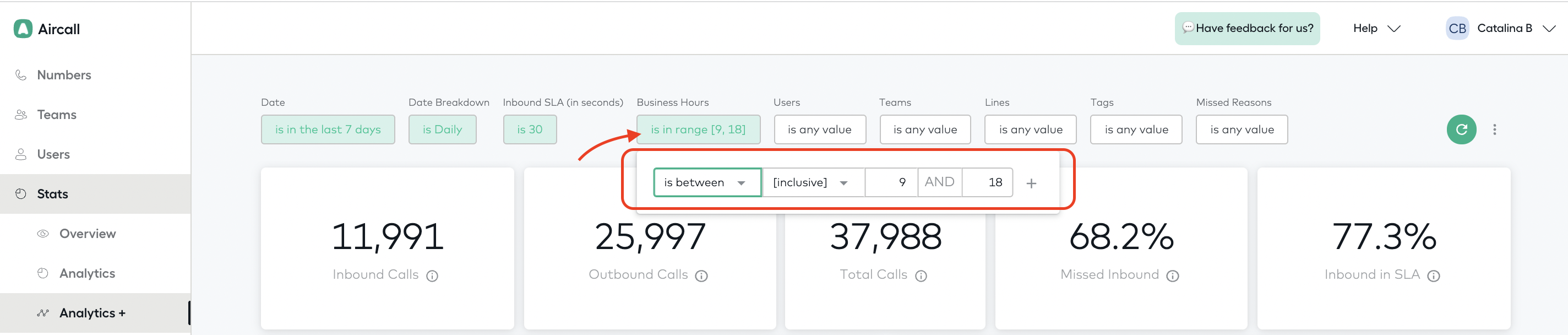1568x335 pixels.
Task: Click the green refresh dashboard button
Action: coord(1461,129)
